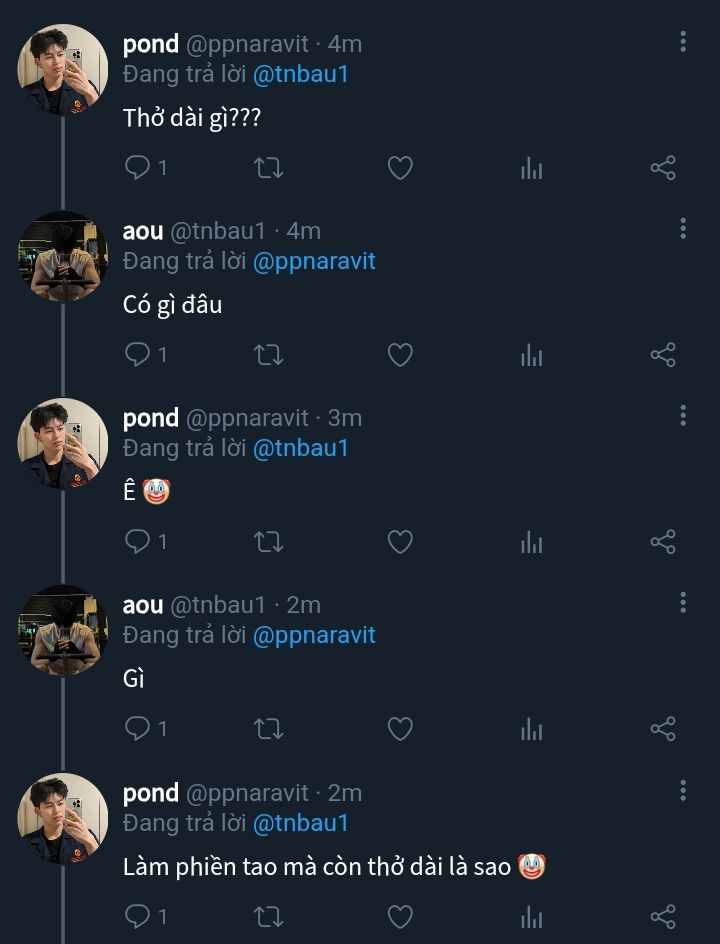Reply to the "Làm phiền tao" tweet

click(x=138, y=916)
